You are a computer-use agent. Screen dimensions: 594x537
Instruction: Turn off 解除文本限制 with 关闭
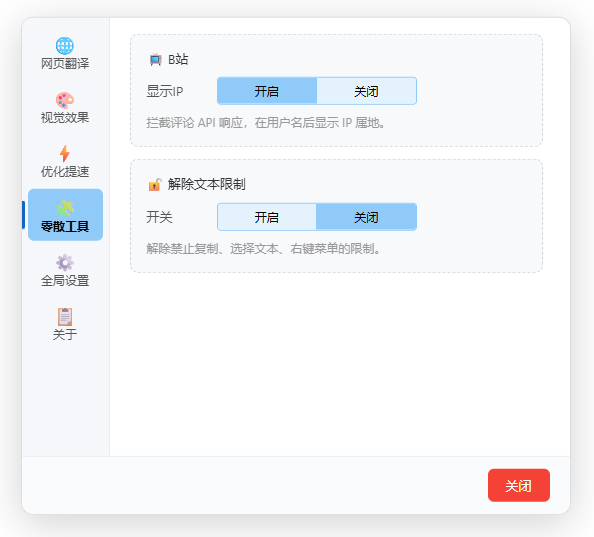coord(366,217)
